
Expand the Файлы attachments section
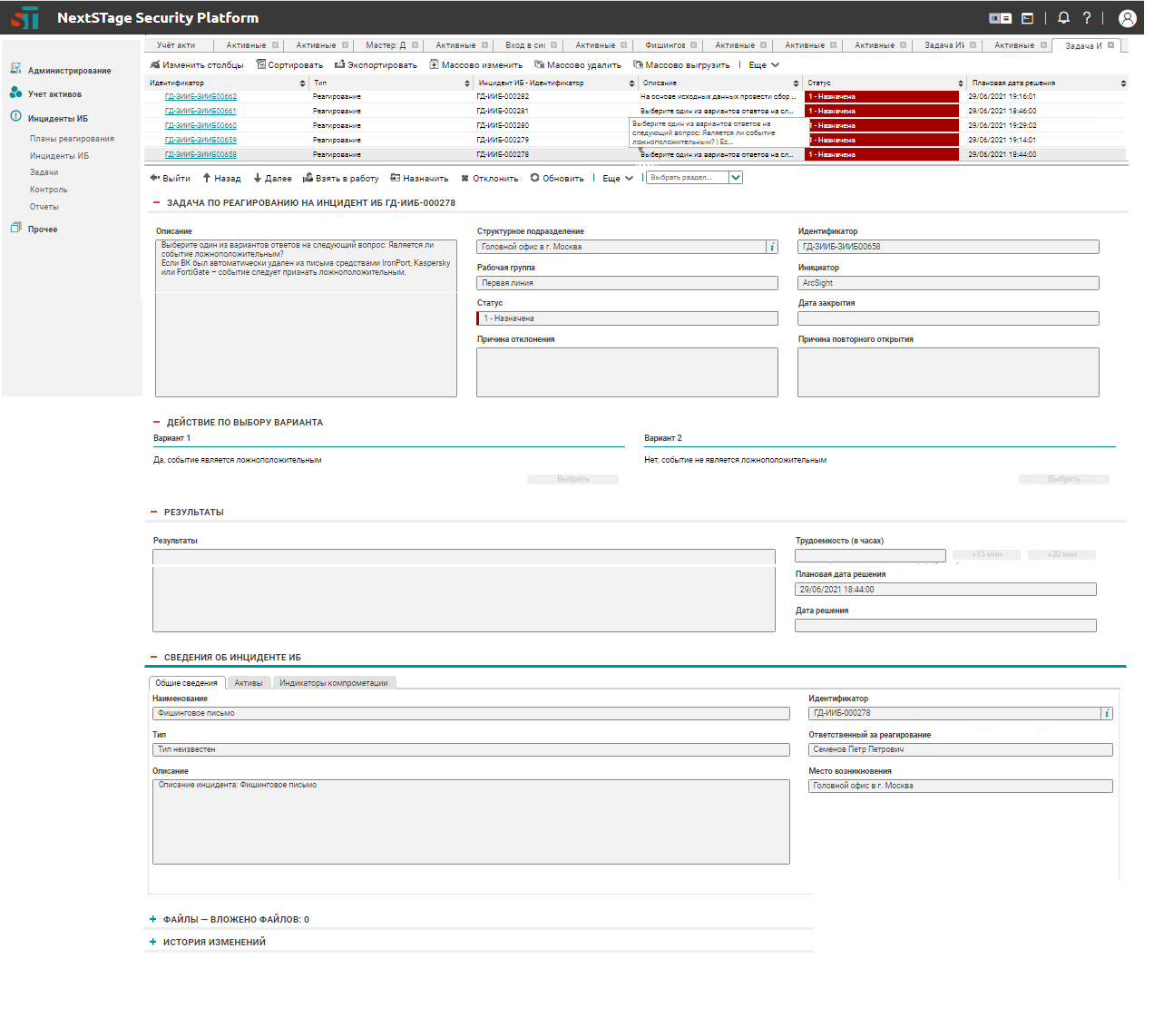tap(153, 920)
